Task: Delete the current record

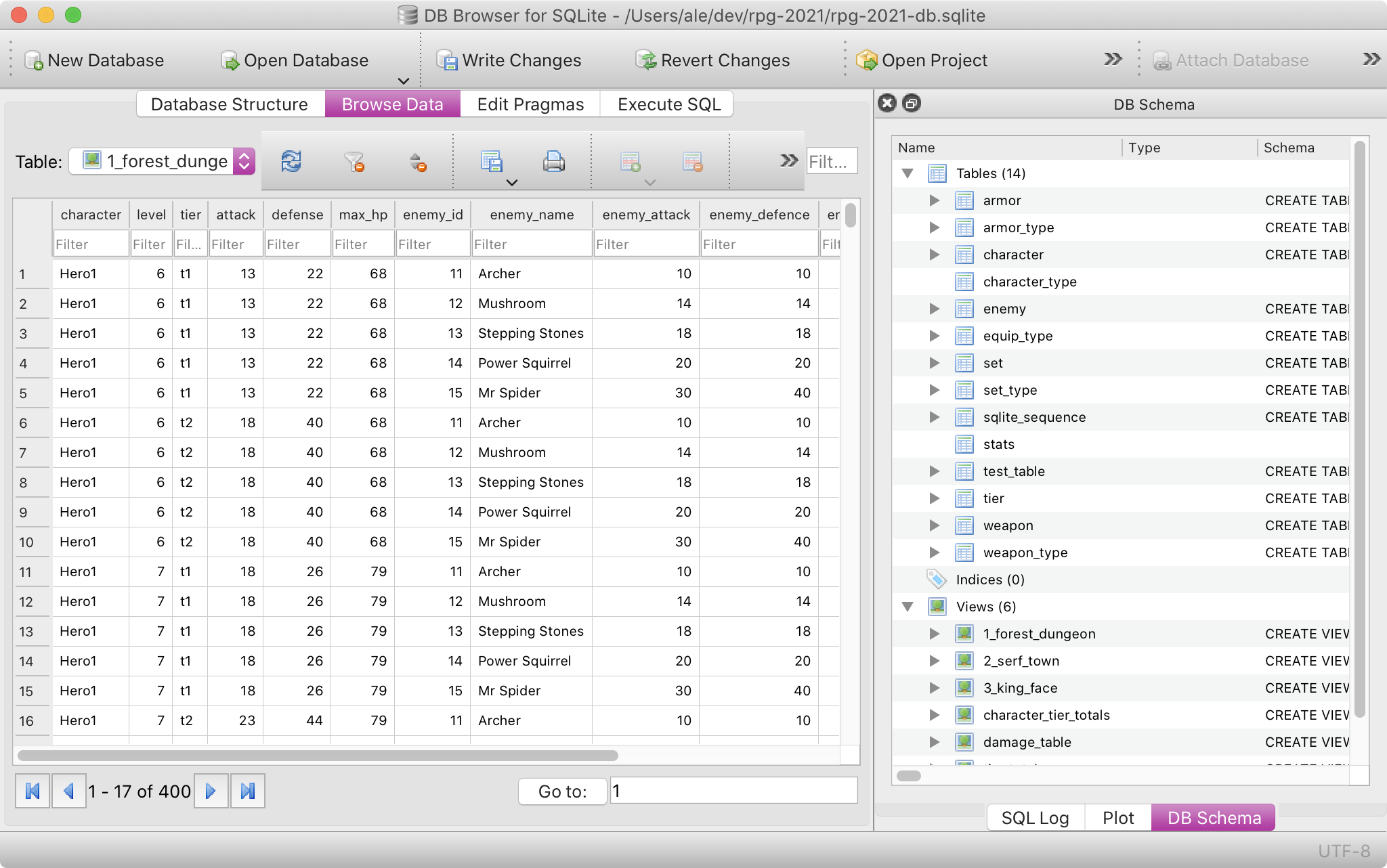Action: [x=692, y=161]
